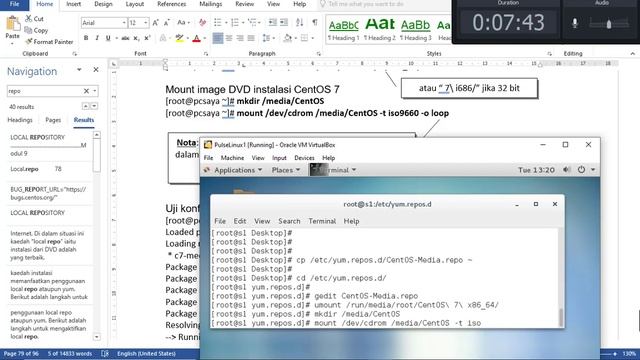Apply the Numbering list icon

click(236, 22)
